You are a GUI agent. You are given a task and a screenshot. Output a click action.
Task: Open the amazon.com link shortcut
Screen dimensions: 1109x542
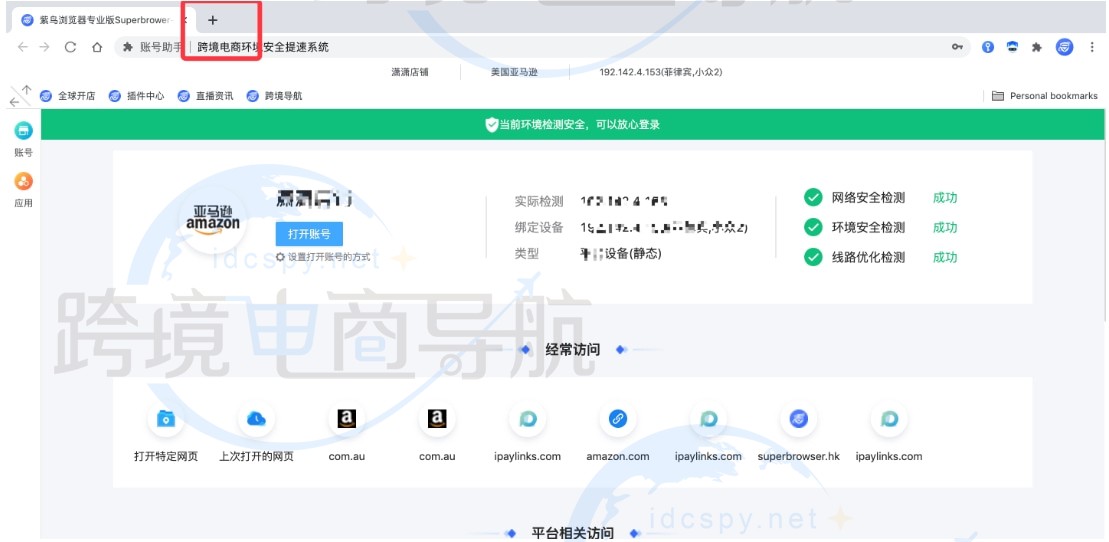point(617,420)
